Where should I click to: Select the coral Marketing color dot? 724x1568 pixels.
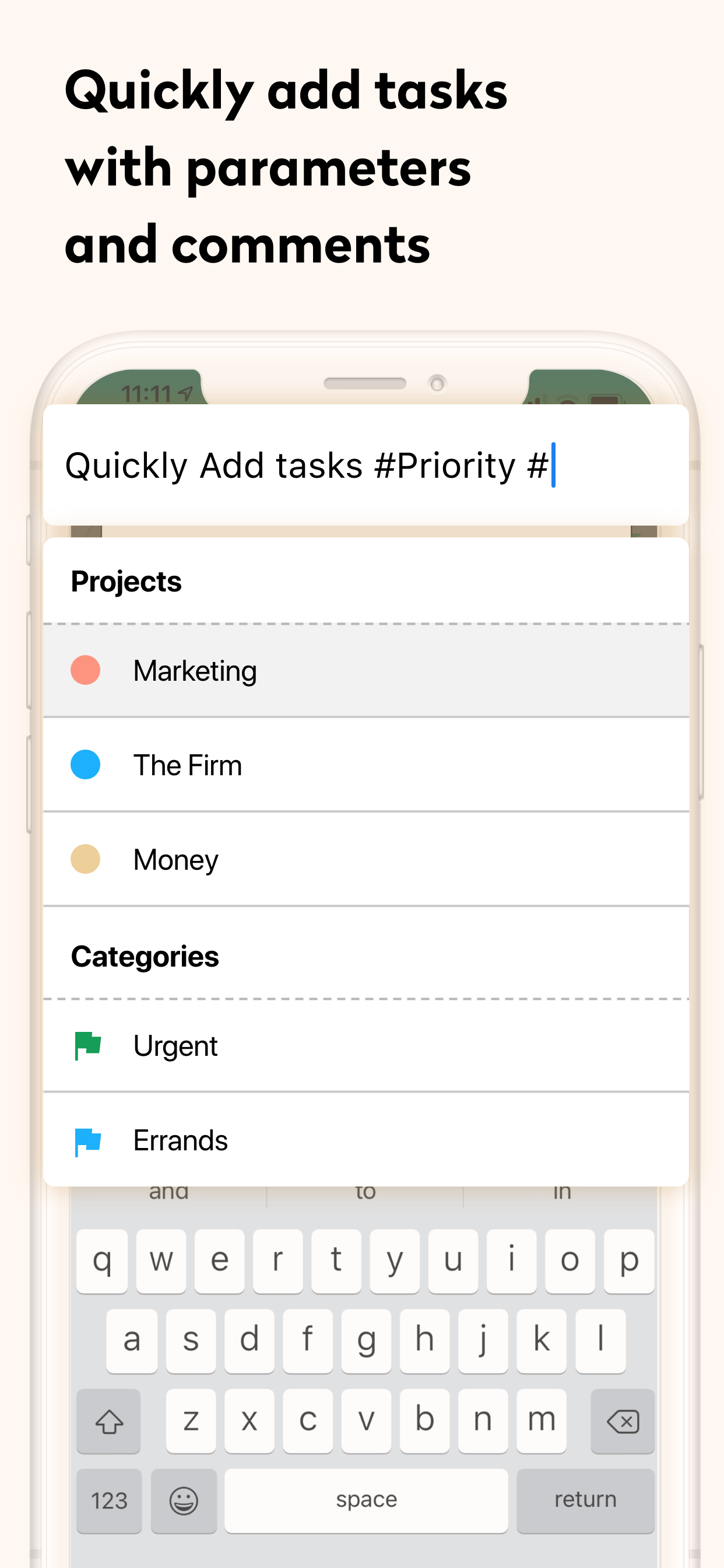[x=85, y=670]
